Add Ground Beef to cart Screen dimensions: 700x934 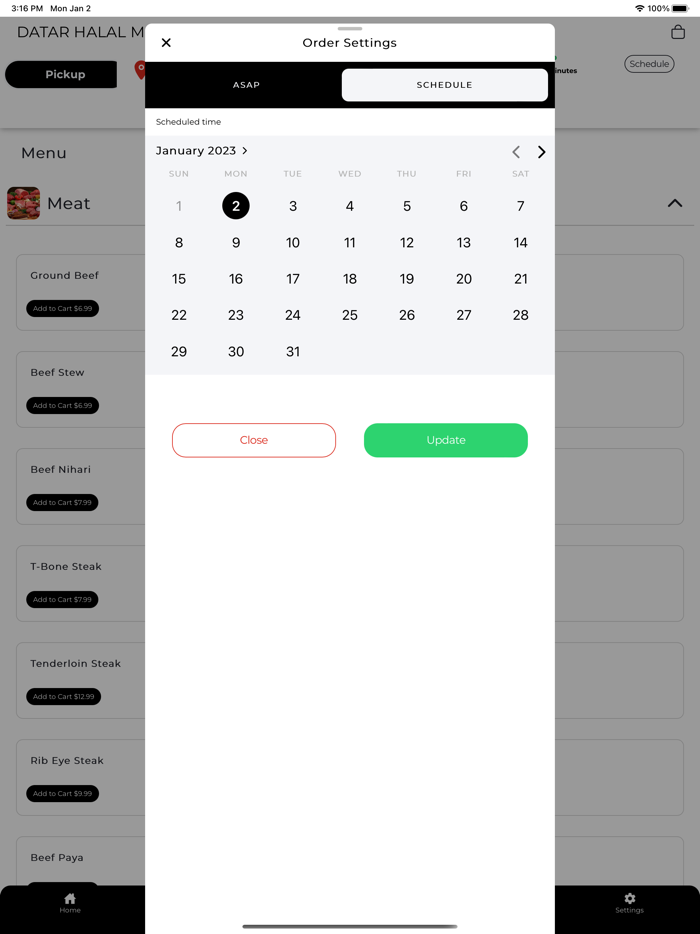pyautogui.click(x=63, y=309)
